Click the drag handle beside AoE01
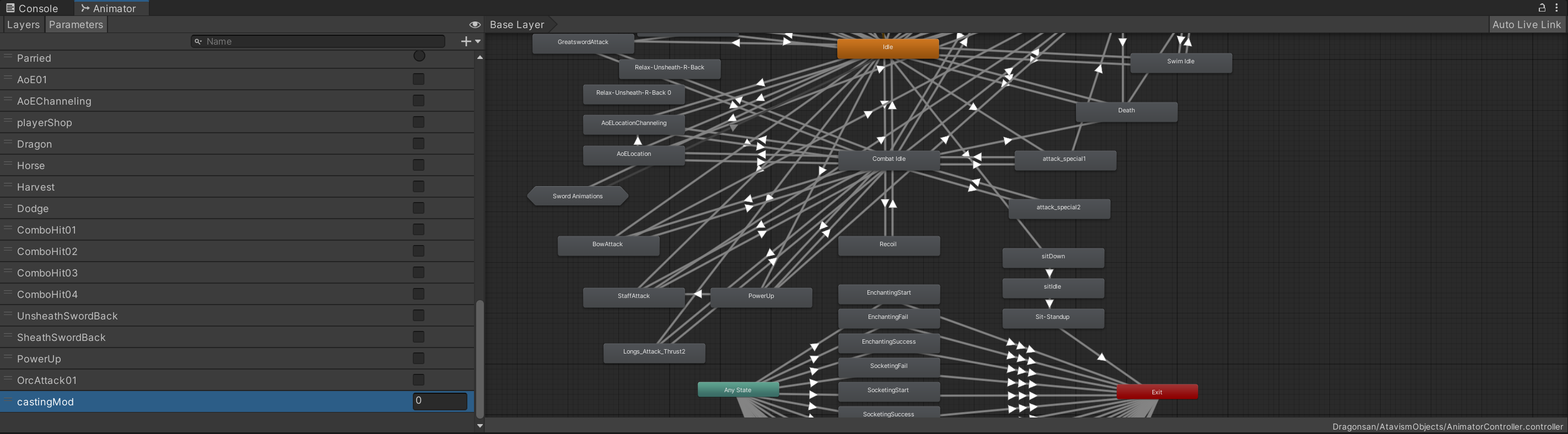 coord(8,79)
